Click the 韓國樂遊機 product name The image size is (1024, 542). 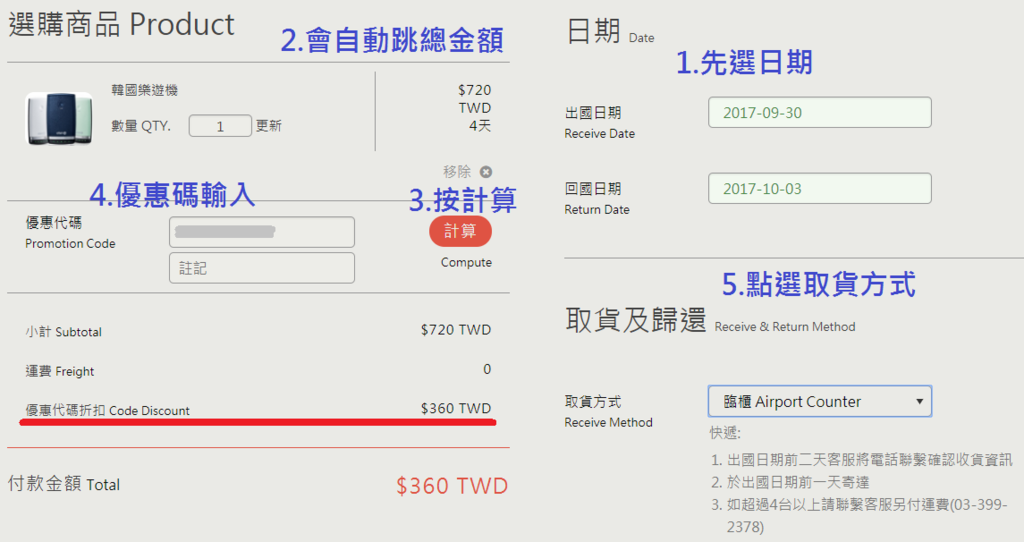tap(144, 90)
